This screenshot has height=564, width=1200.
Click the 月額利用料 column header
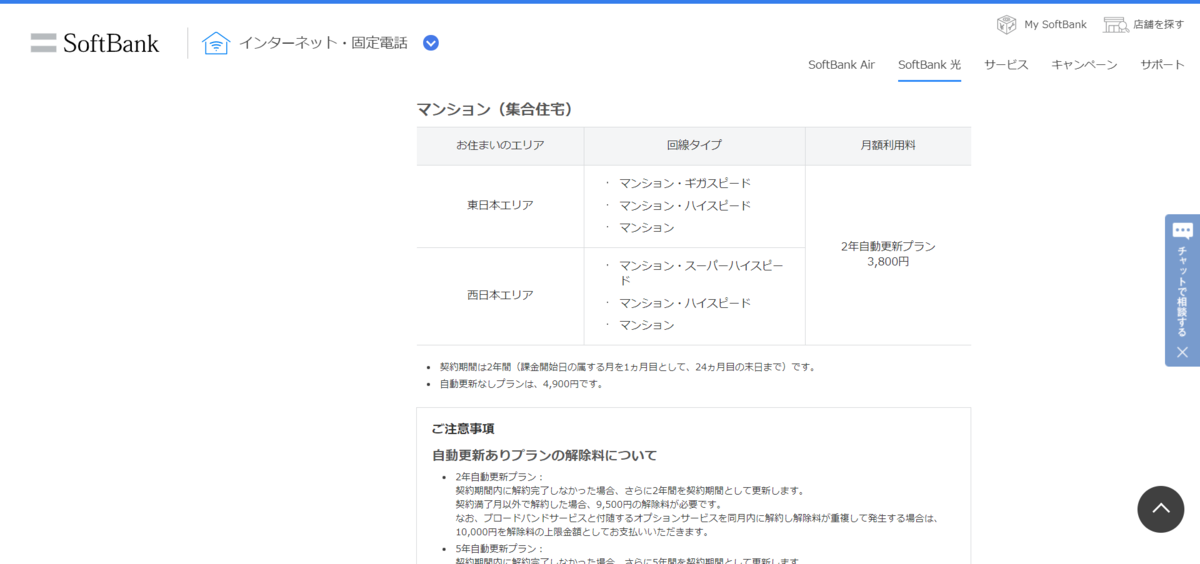tap(888, 145)
